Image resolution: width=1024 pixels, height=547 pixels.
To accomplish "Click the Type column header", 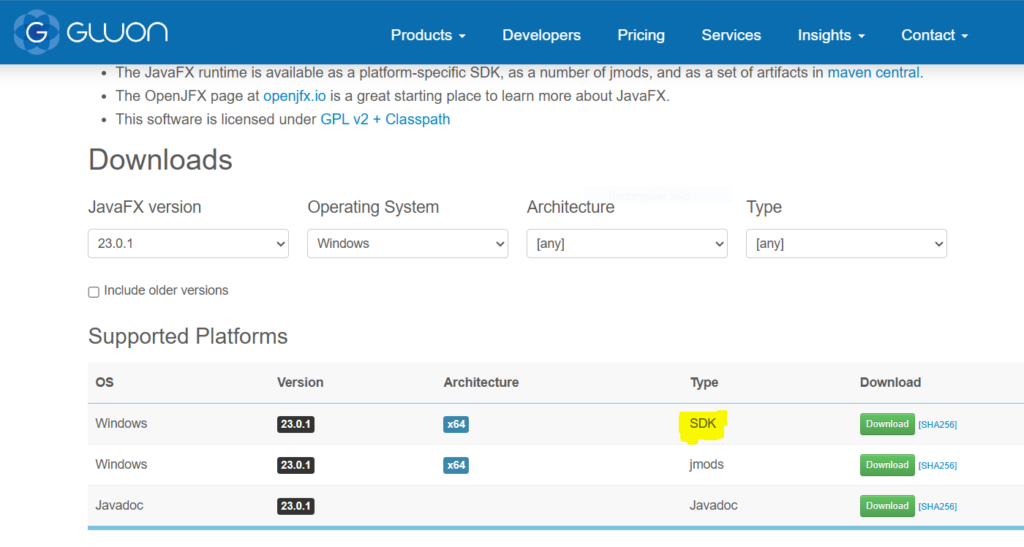I will pyautogui.click(x=704, y=383).
